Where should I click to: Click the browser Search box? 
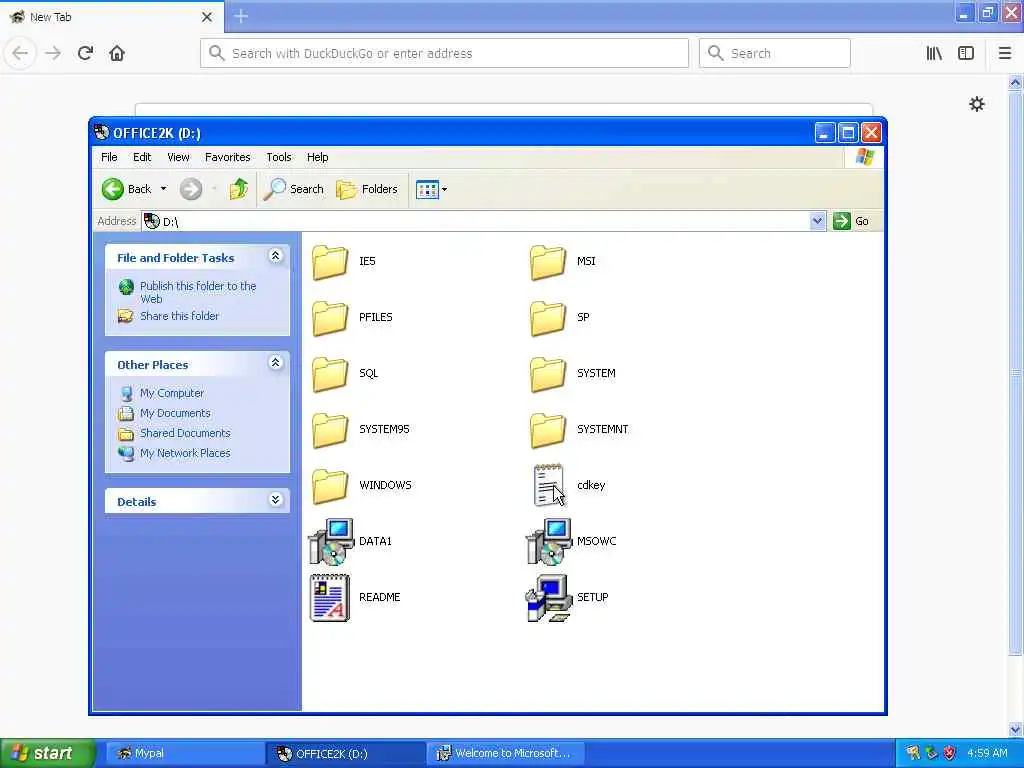[775, 53]
